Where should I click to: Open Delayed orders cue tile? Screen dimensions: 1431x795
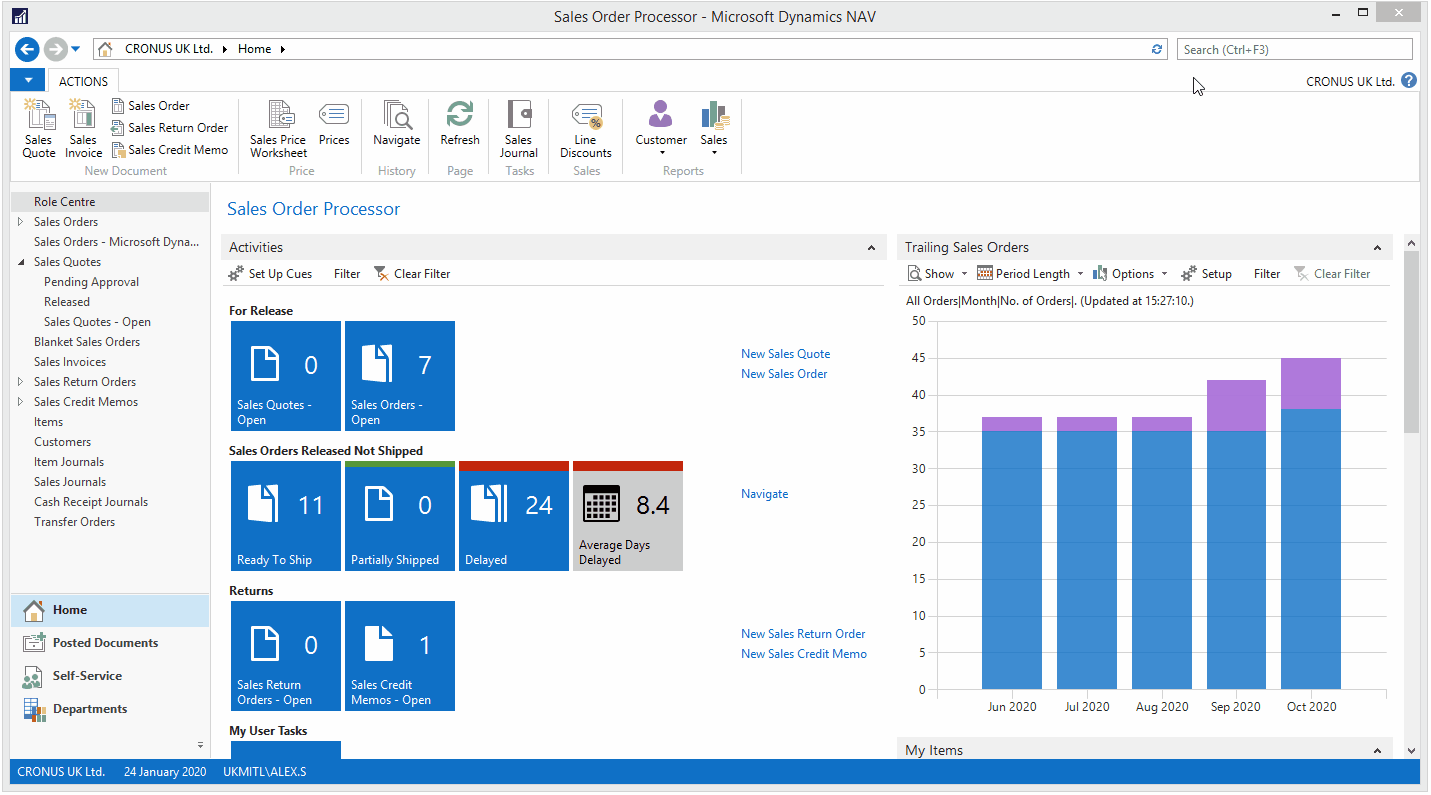click(x=514, y=516)
